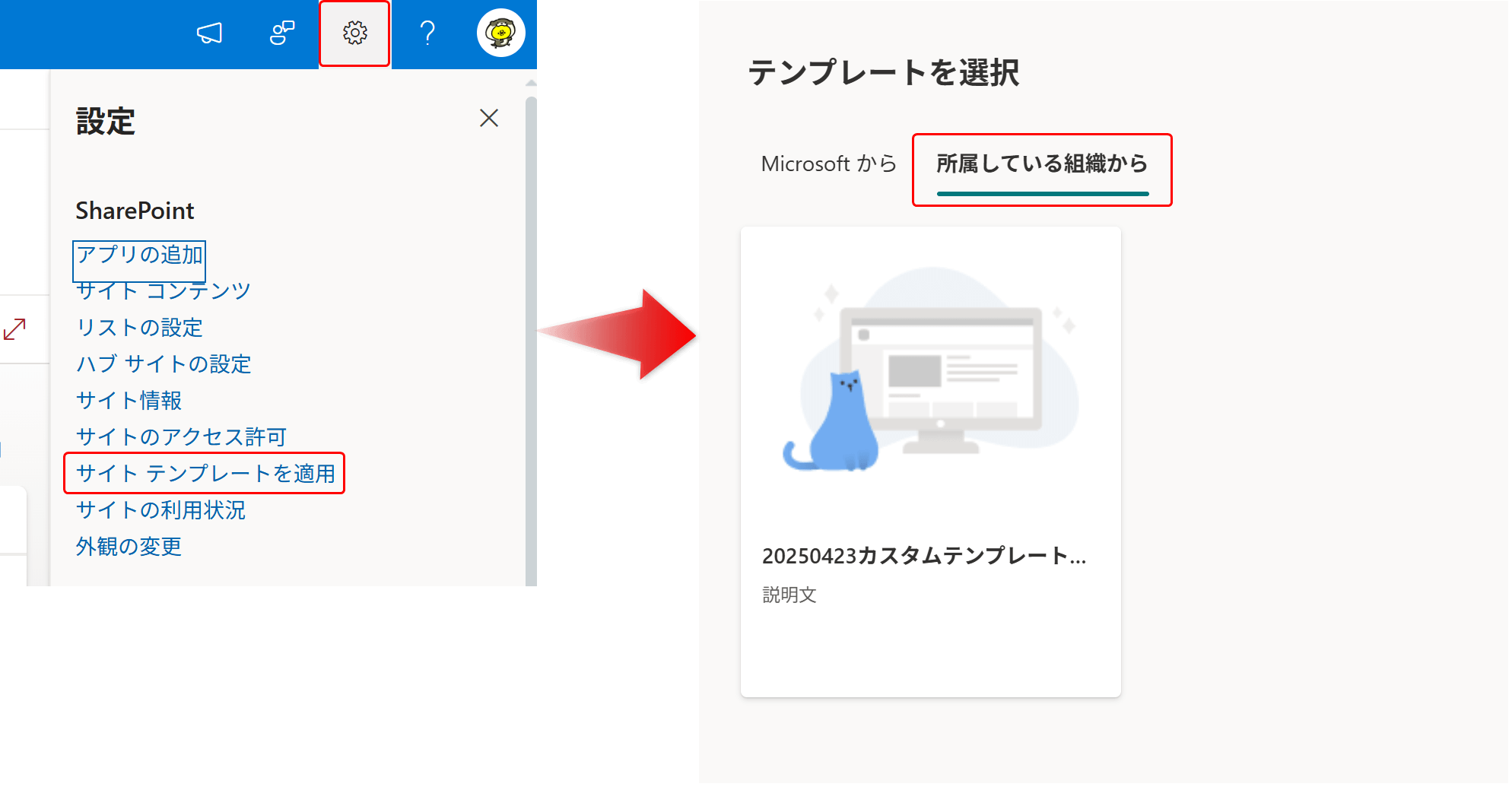Open サイトのアクセス許可 link
This screenshot has height=787, width=1512.
pos(181,437)
